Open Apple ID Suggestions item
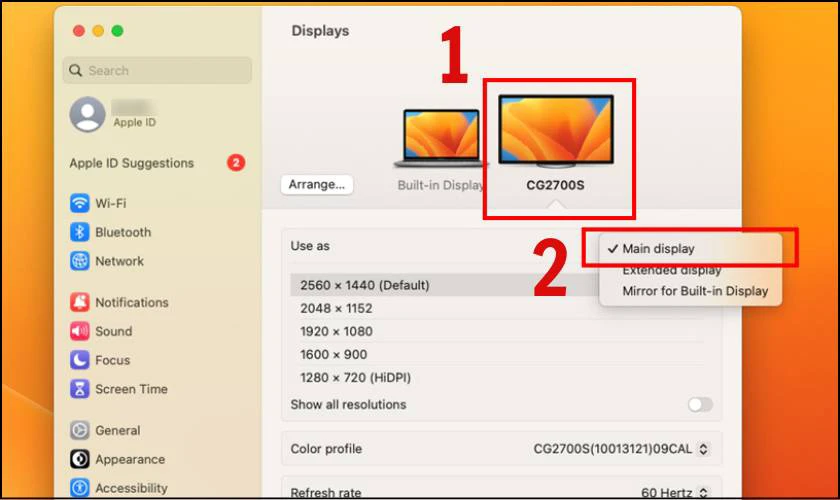The image size is (840, 500). click(132, 163)
